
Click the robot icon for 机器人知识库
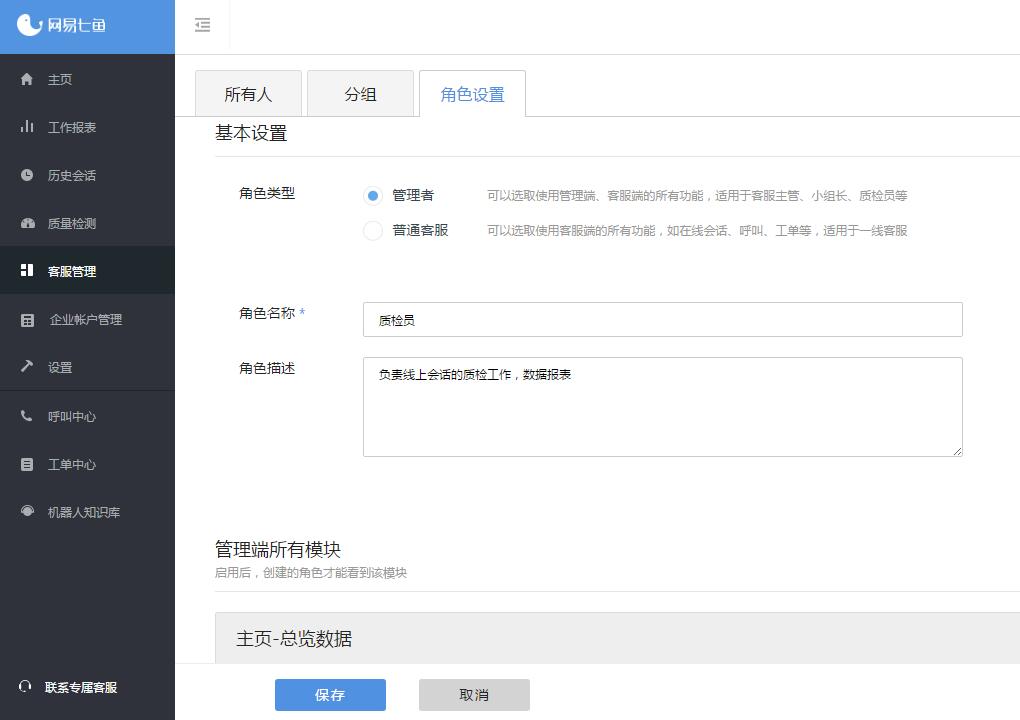pyautogui.click(x=27, y=511)
